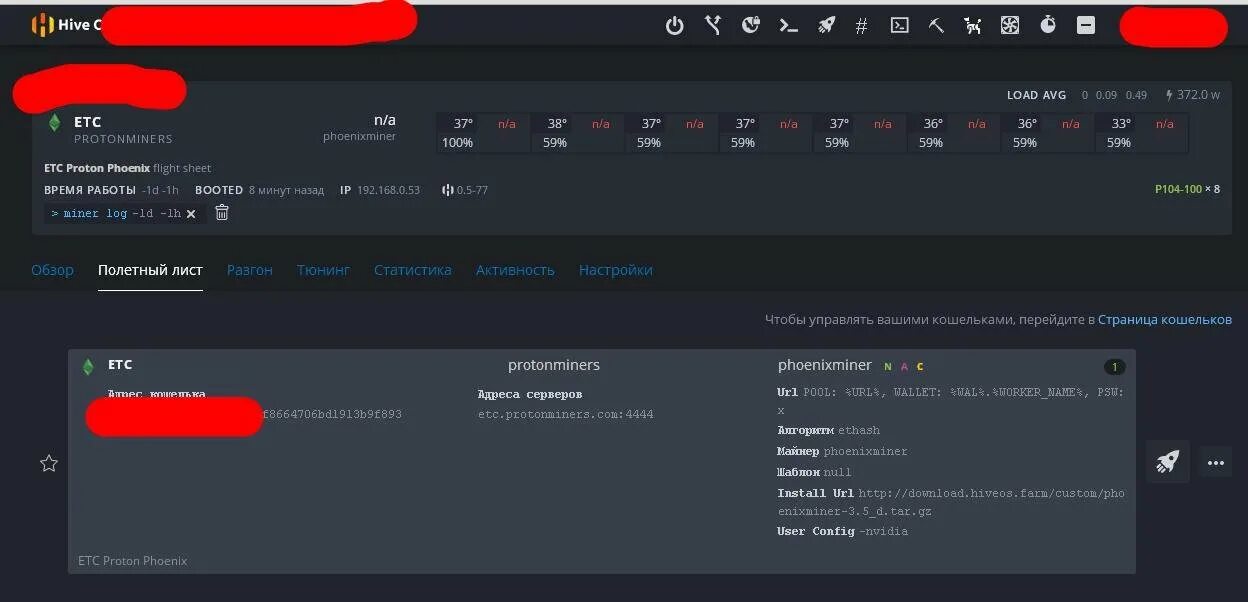The image size is (1248, 602).
Task: Select the Полетный лист tab
Action: 150,270
